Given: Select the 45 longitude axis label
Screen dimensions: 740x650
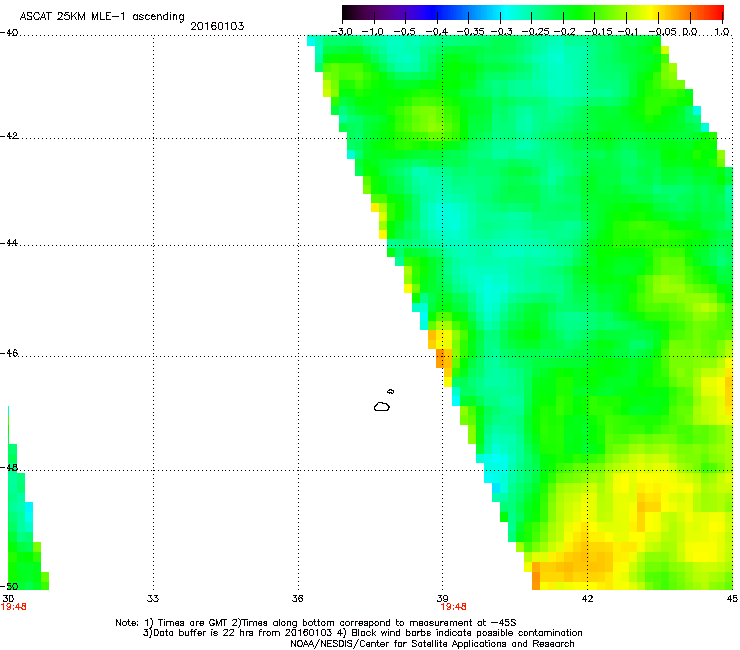Looking at the screenshot, I should pos(732,599).
